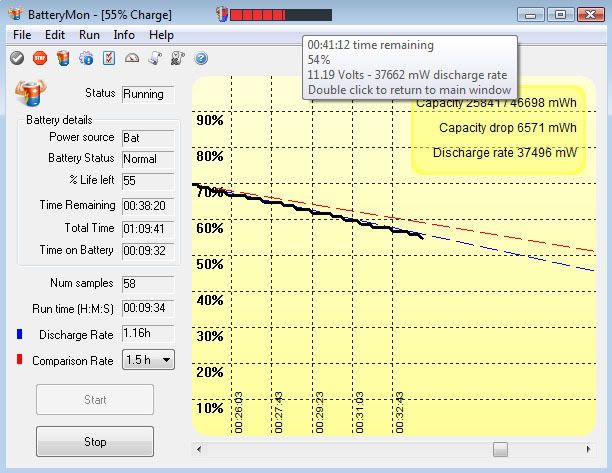Click the restore window button
The image size is (612, 473).
pos(560,15)
